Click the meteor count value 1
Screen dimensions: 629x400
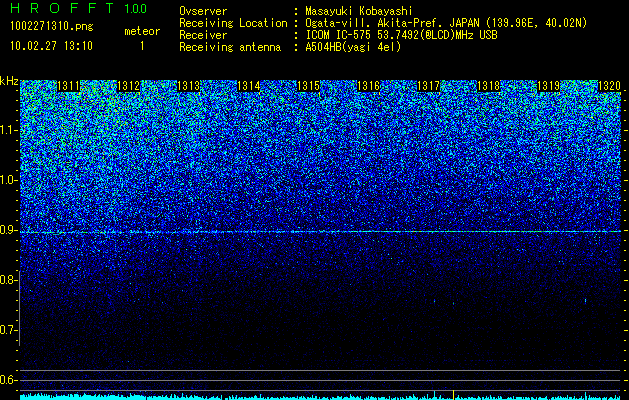coord(142,46)
